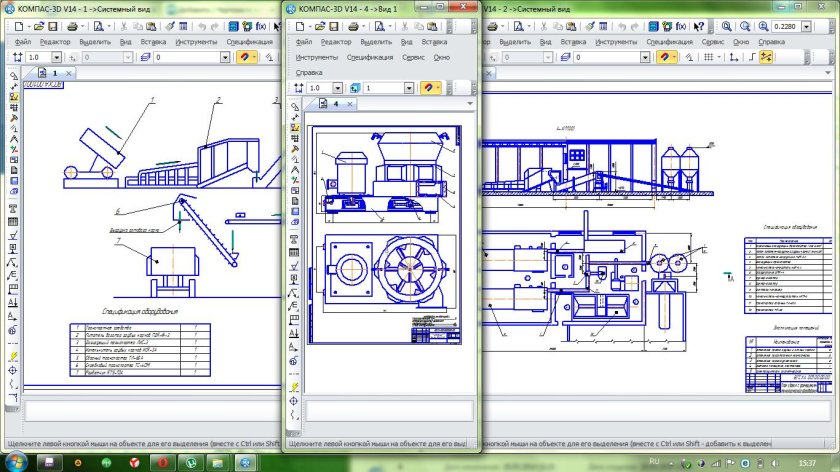Click the current step field showing 1.0 in the left window
Screen dimensions: 840x472
[x=36, y=58]
